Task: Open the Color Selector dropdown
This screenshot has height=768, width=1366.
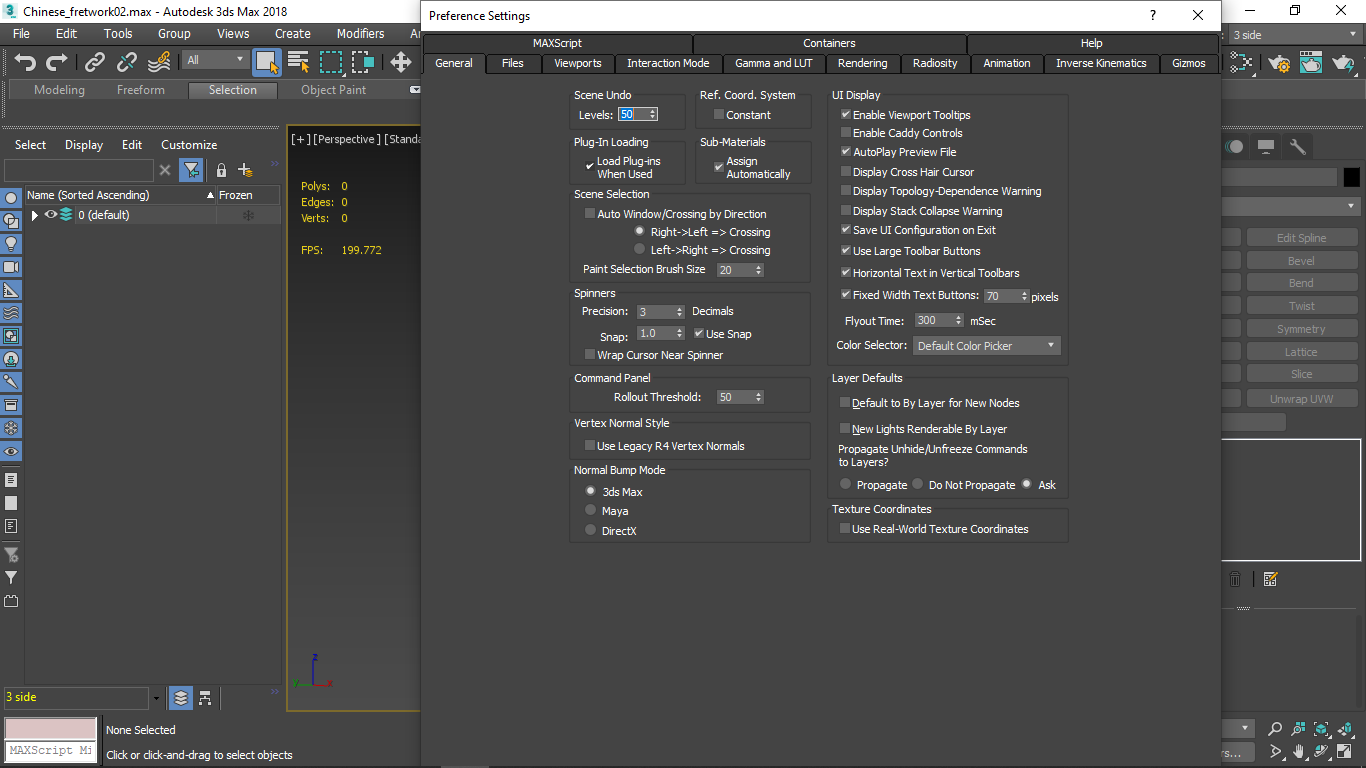Action: [x=986, y=345]
